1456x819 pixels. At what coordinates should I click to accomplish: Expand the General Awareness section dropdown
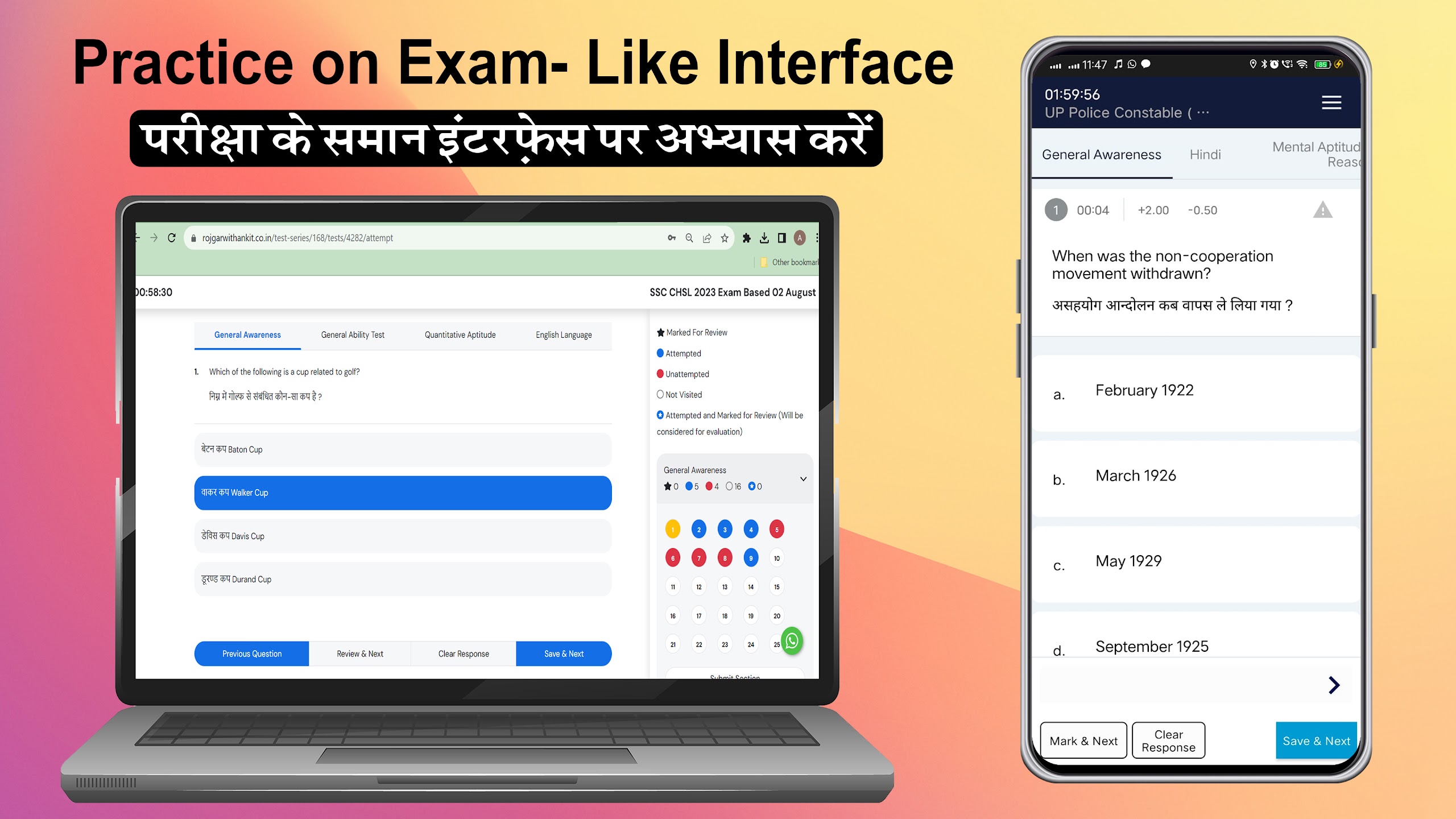pyautogui.click(x=804, y=478)
